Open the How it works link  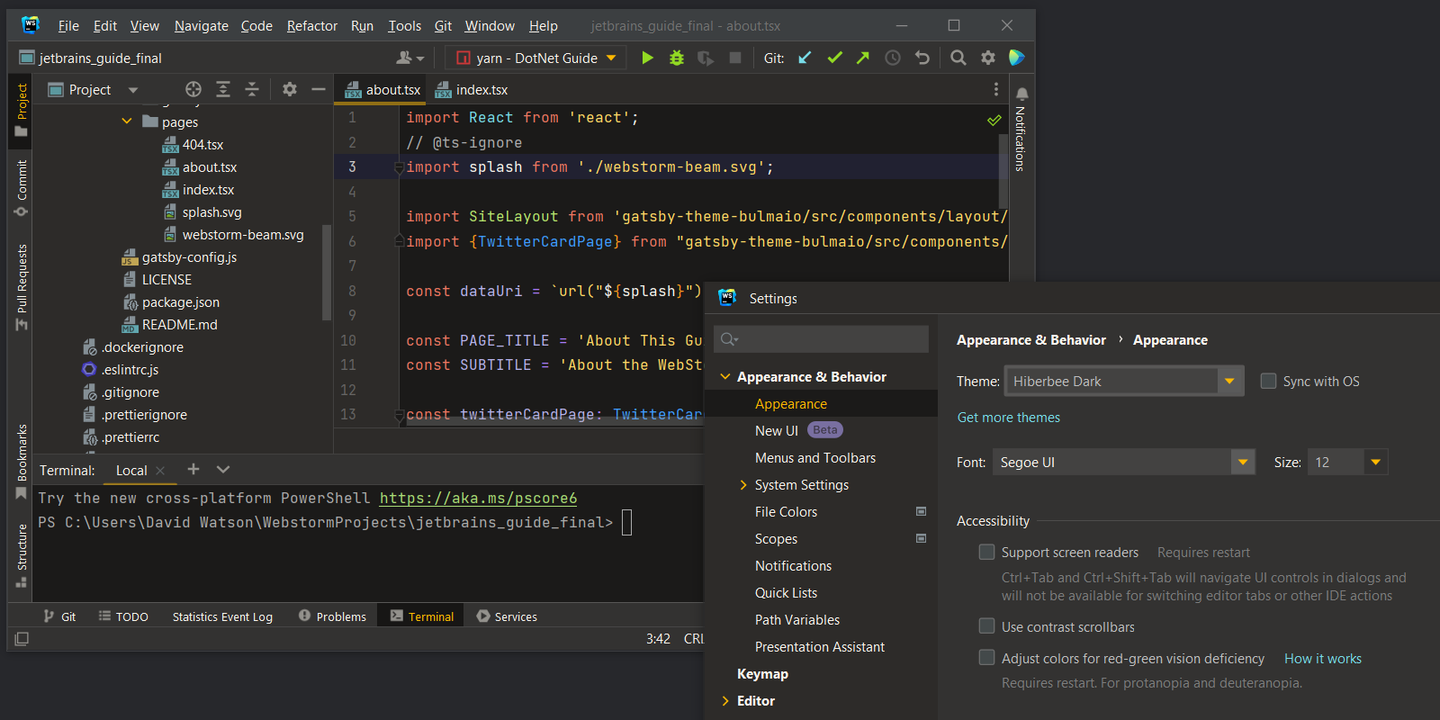[x=1322, y=658]
